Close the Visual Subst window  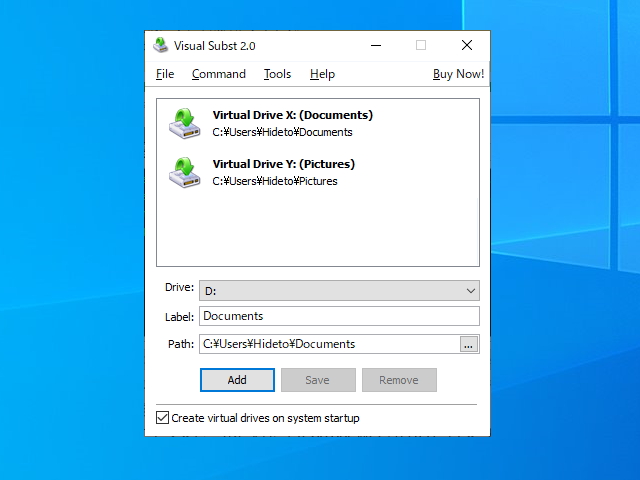(x=467, y=45)
